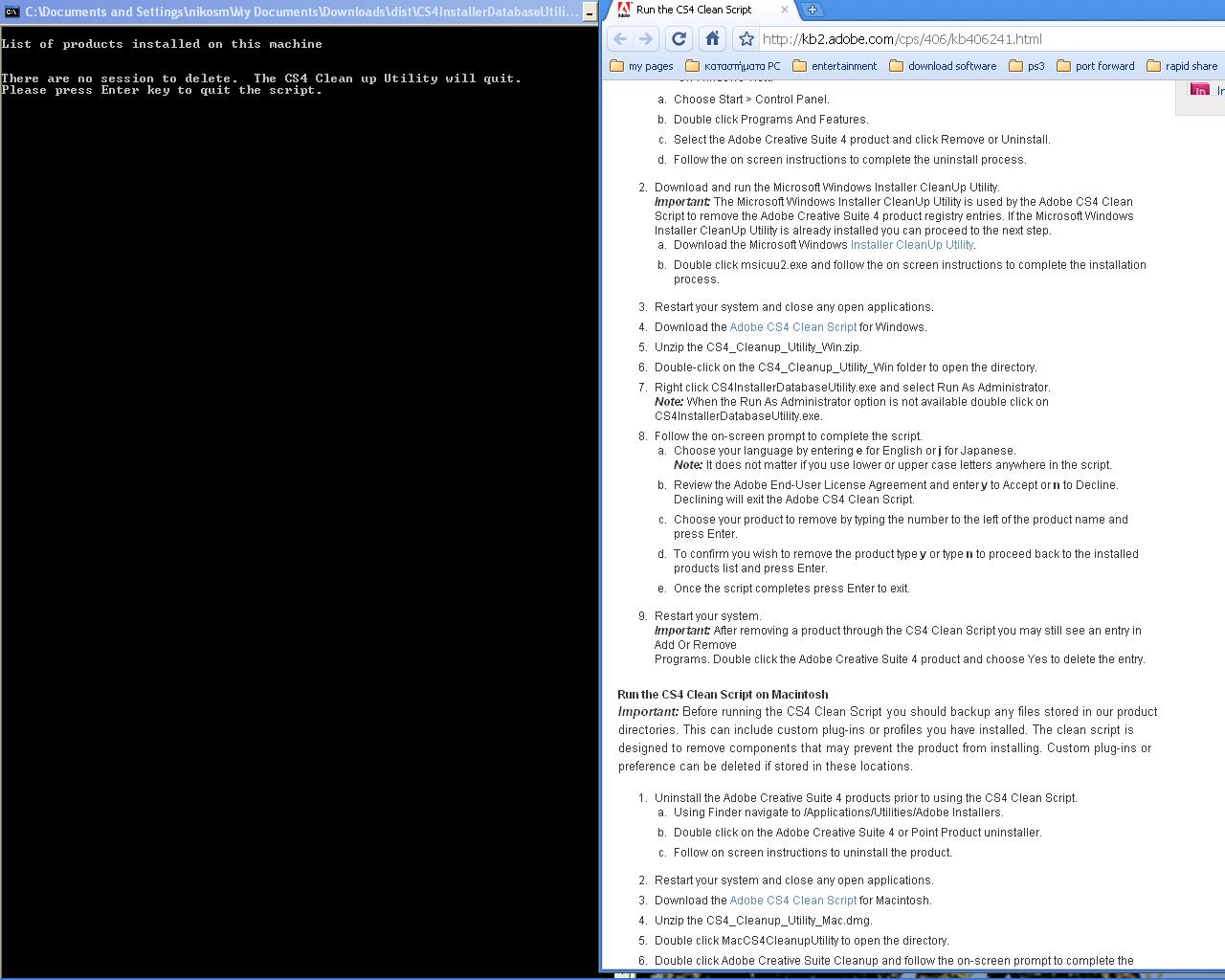Click 'List of products installed on this machine' line

[x=162, y=44]
